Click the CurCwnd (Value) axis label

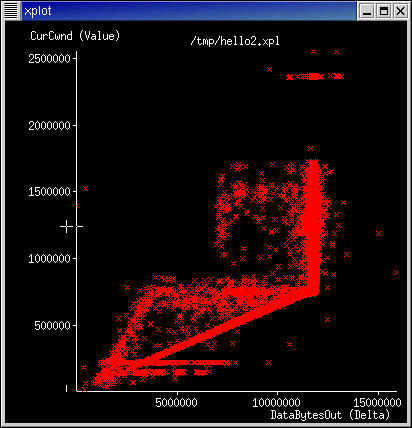[x=75, y=36]
